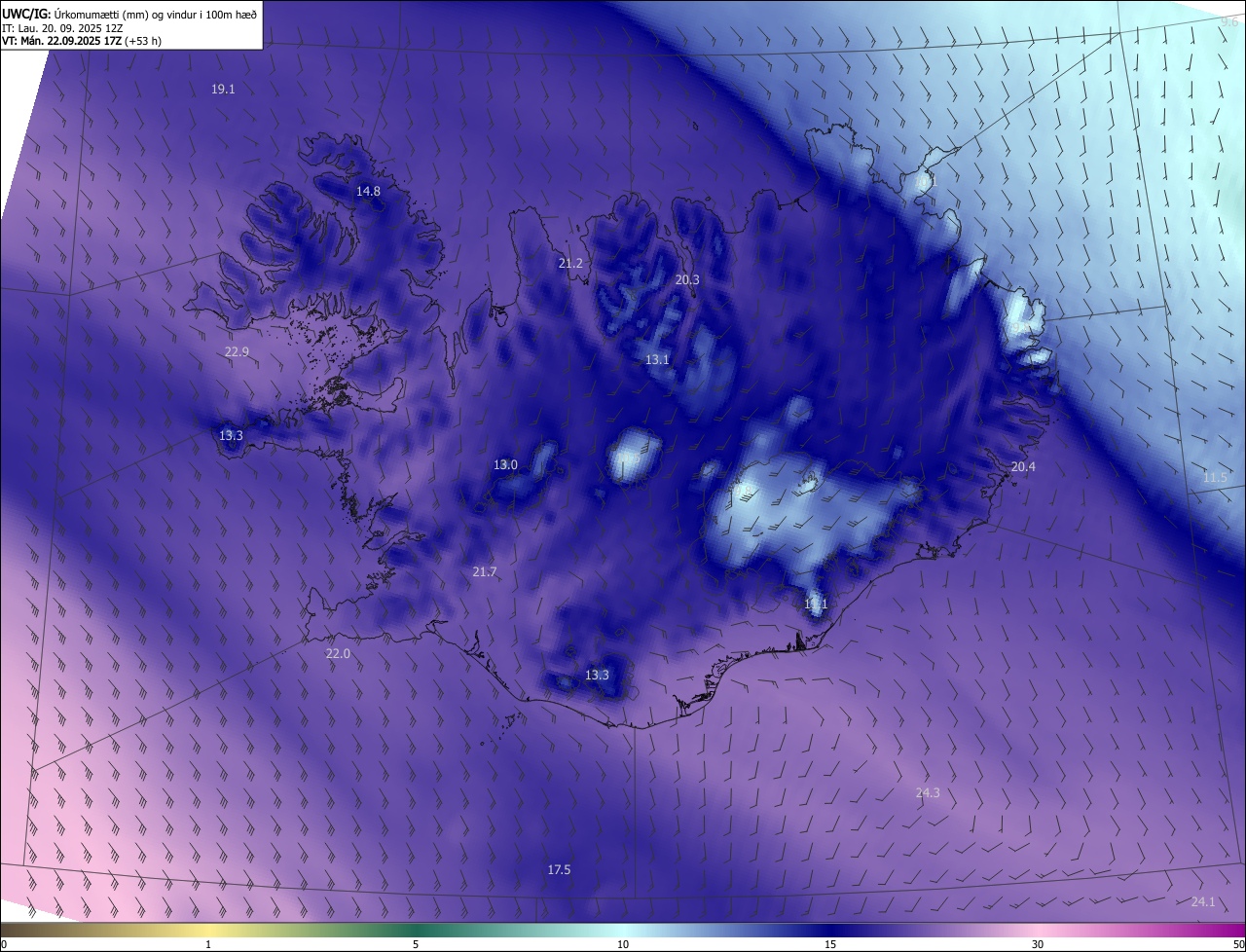Click the 13.1 value label
Image resolution: width=1246 pixels, height=952 pixels.
coord(657,359)
